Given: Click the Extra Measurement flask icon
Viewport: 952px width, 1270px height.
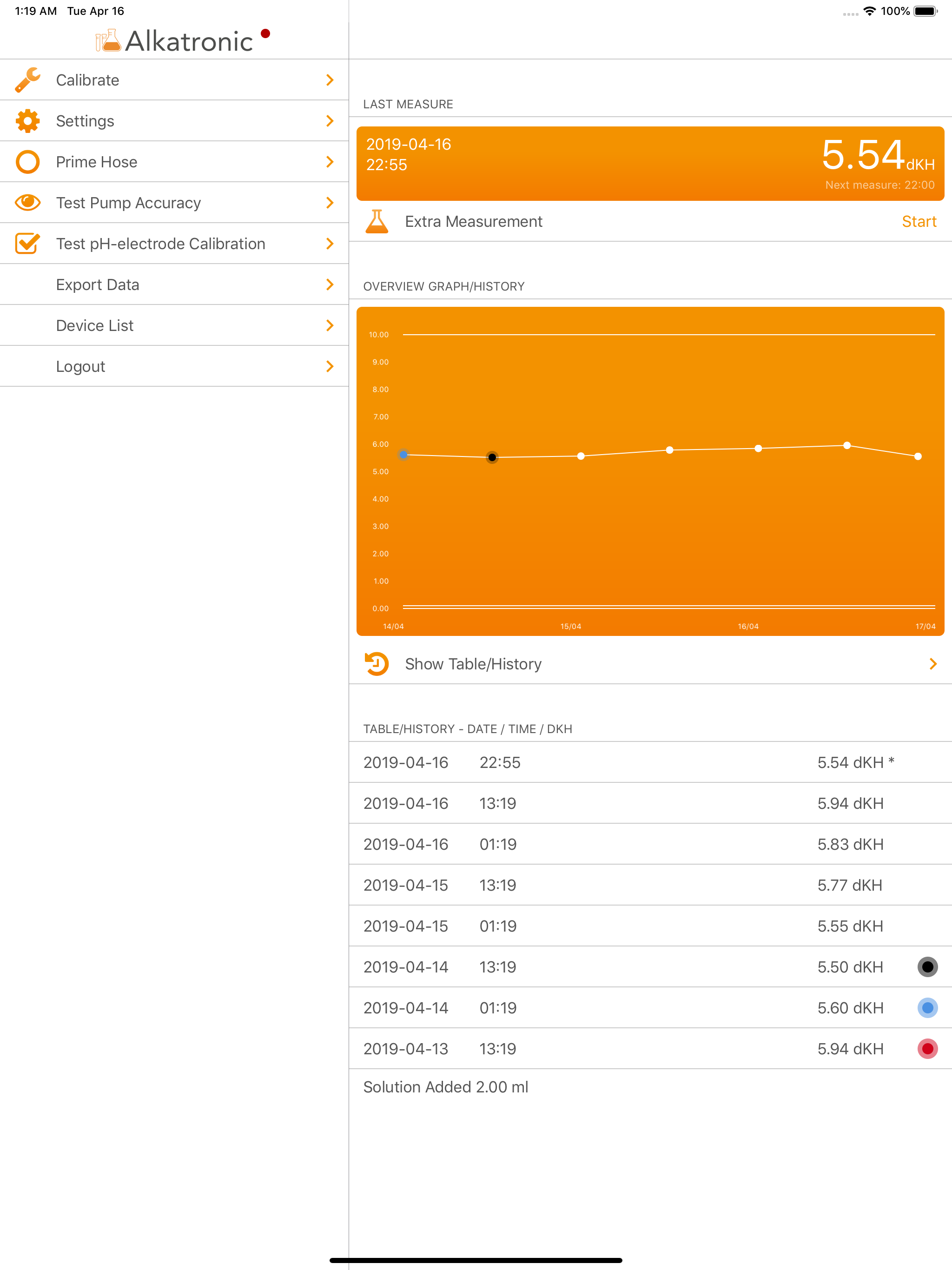Looking at the screenshot, I should (377, 222).
